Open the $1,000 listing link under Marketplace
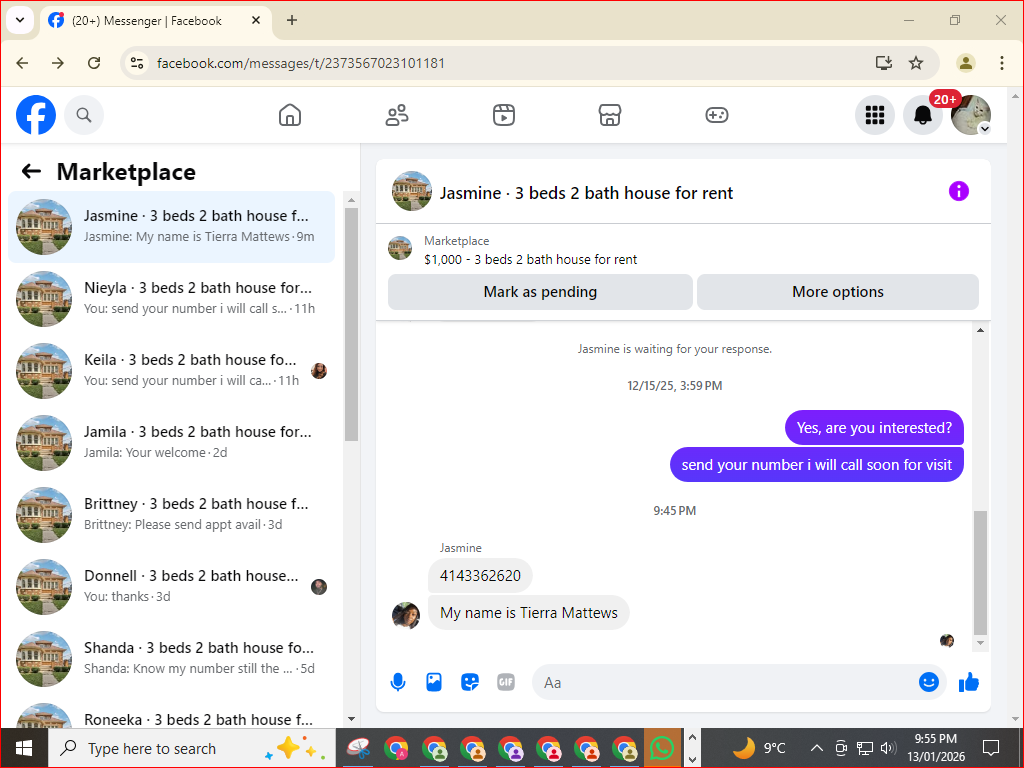The image size is (1024, 768). coord(530,259)
